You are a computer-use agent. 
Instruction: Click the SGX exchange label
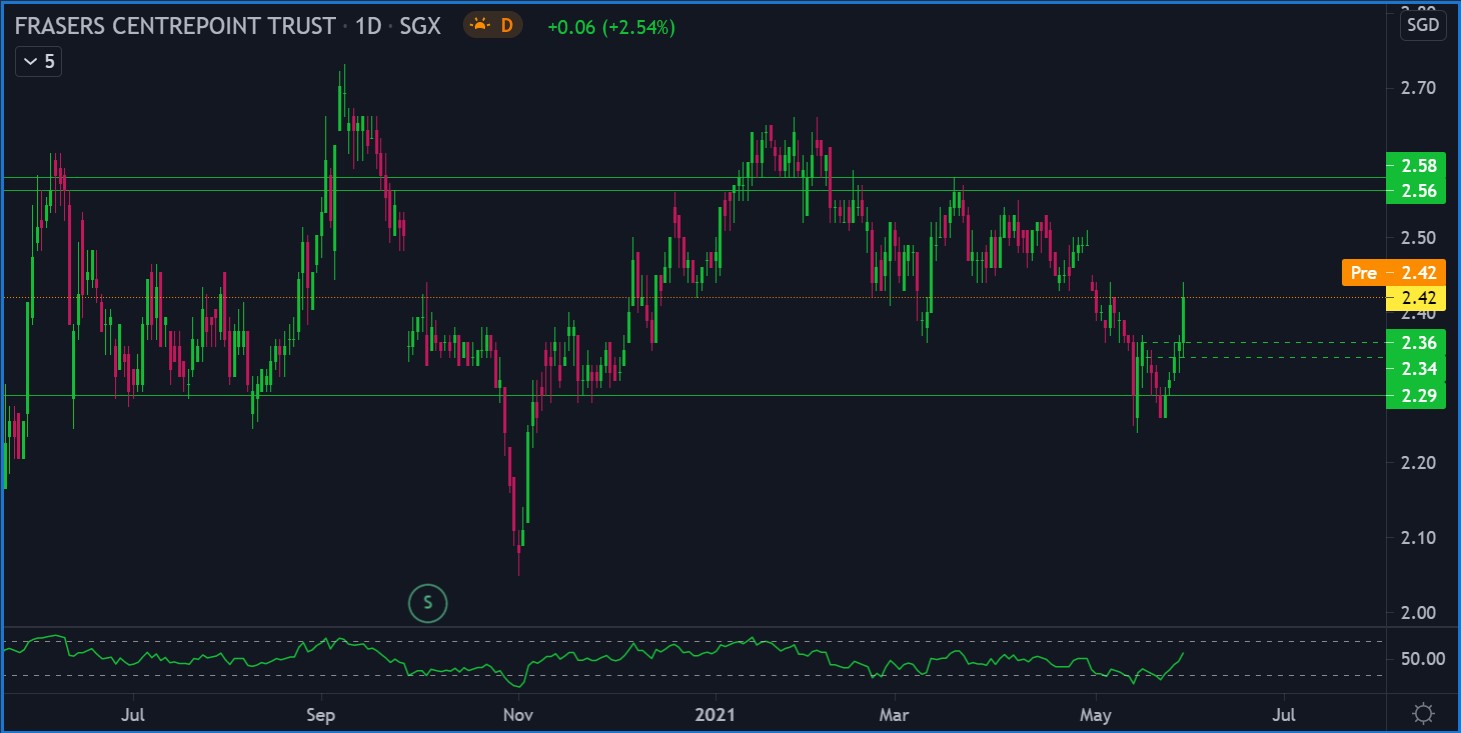[420, 26]
